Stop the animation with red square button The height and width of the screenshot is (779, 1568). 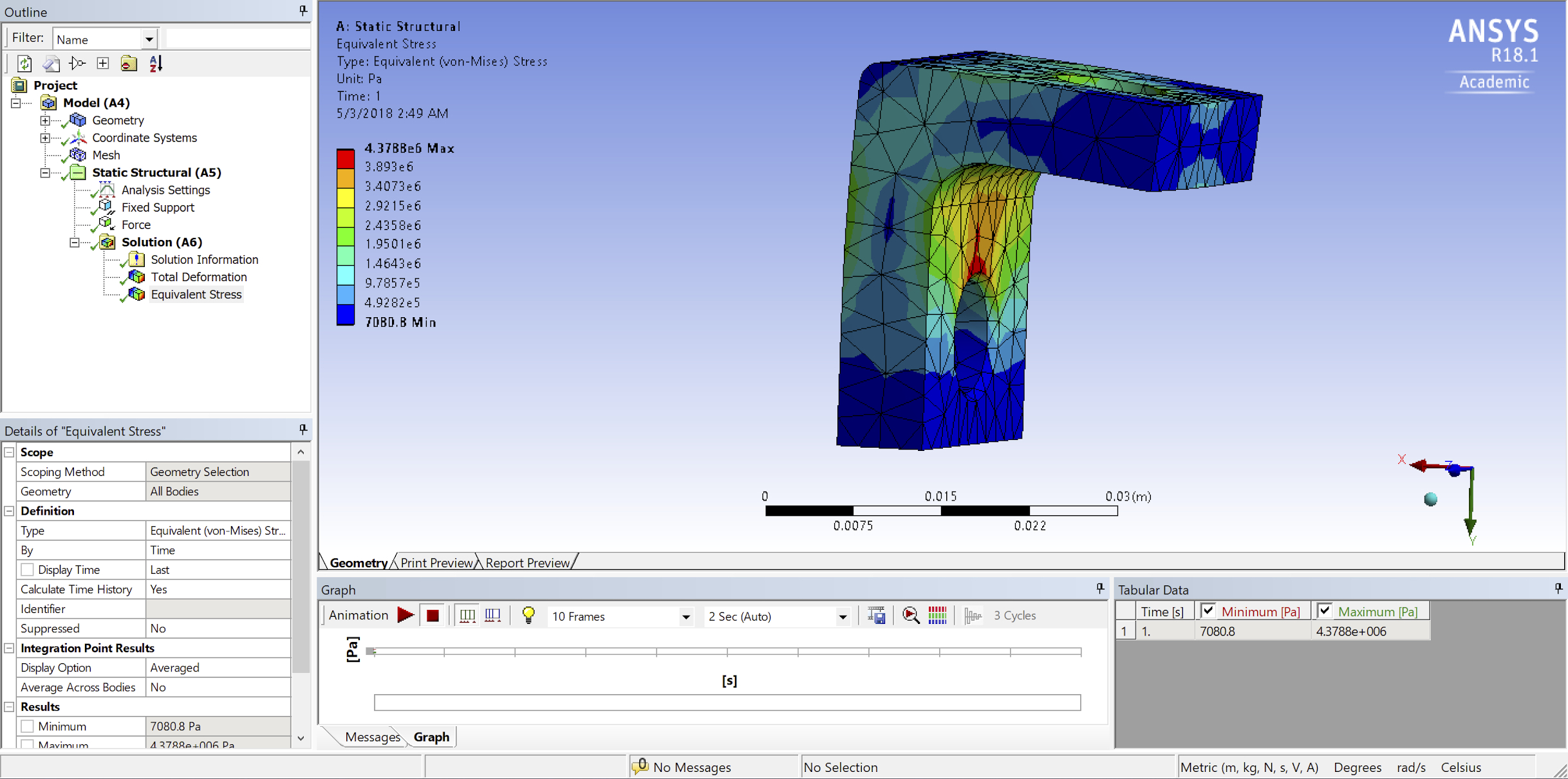click(x=433, y=616)
